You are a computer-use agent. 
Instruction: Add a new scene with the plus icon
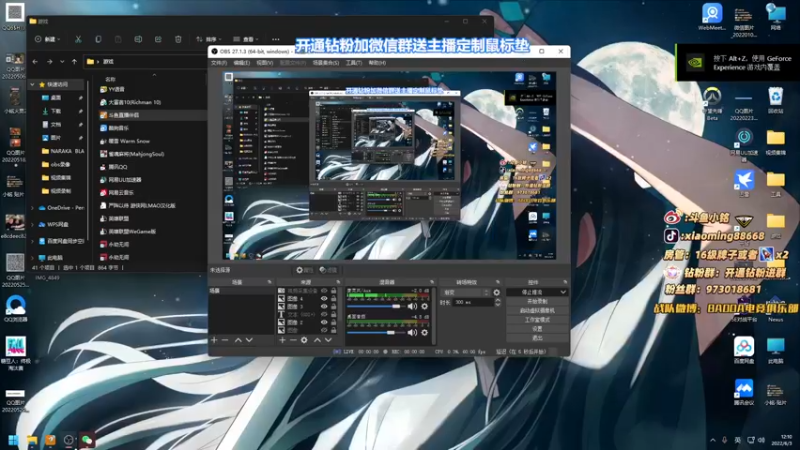point(214,340)
